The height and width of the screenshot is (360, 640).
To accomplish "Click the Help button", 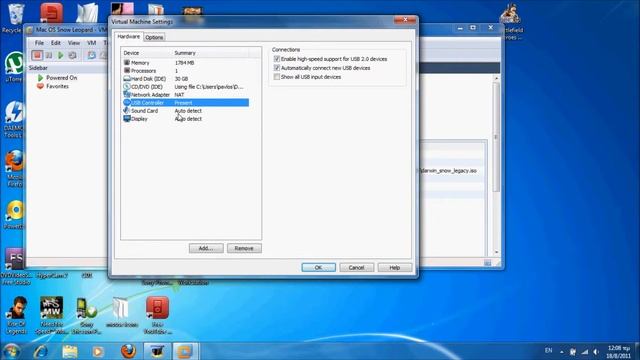I will [x=395, y=267].
